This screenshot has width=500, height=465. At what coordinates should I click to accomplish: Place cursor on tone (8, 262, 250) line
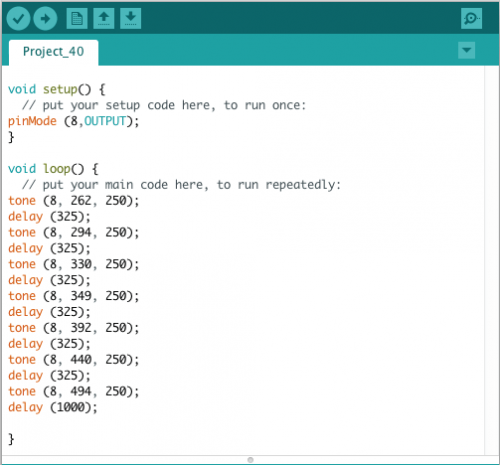(x=73, y=201)
